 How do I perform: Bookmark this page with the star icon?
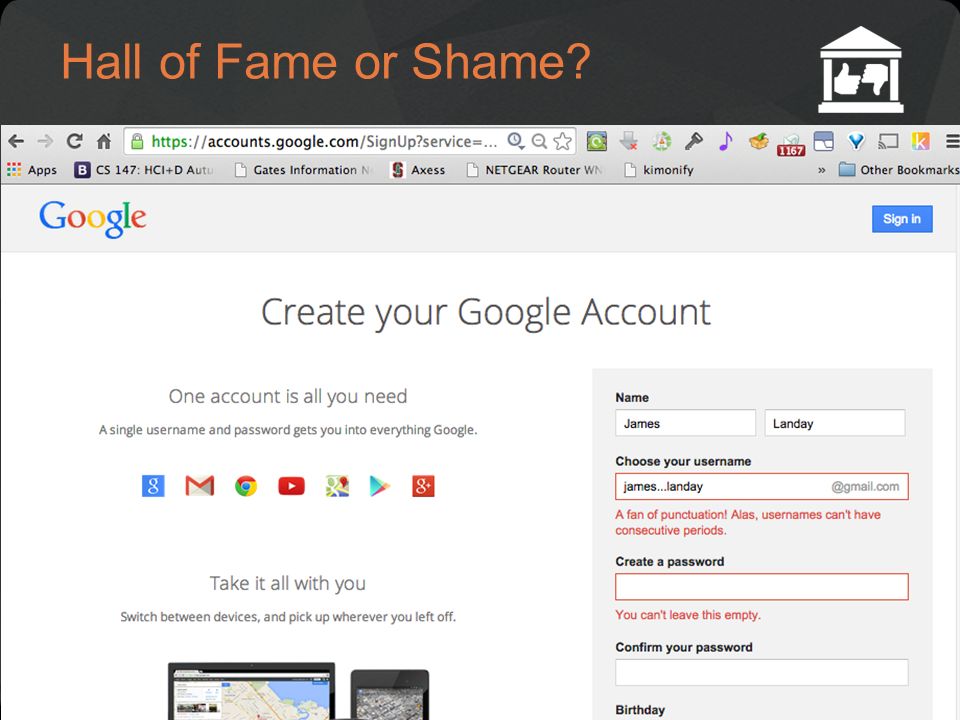[562, 141]
